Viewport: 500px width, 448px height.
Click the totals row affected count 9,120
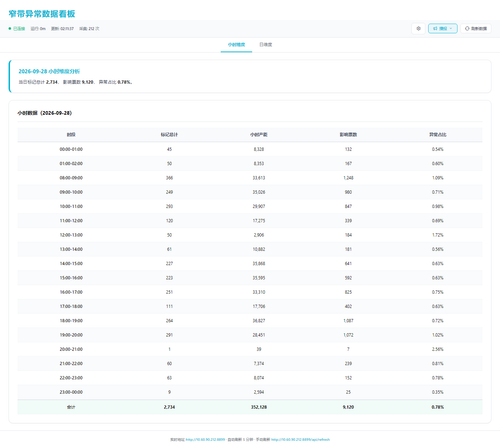348,407
